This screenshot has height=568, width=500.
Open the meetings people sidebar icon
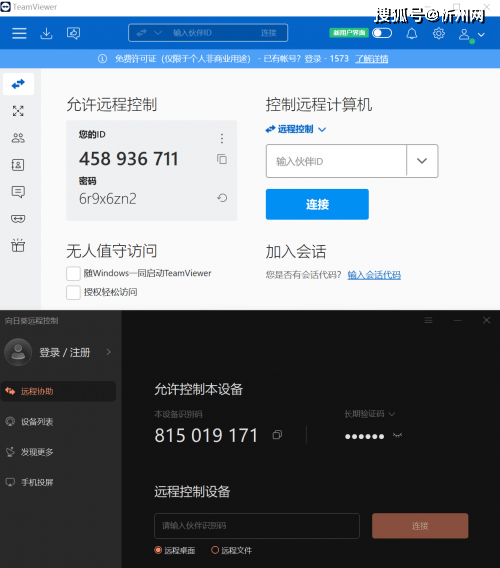coord(18,138)
